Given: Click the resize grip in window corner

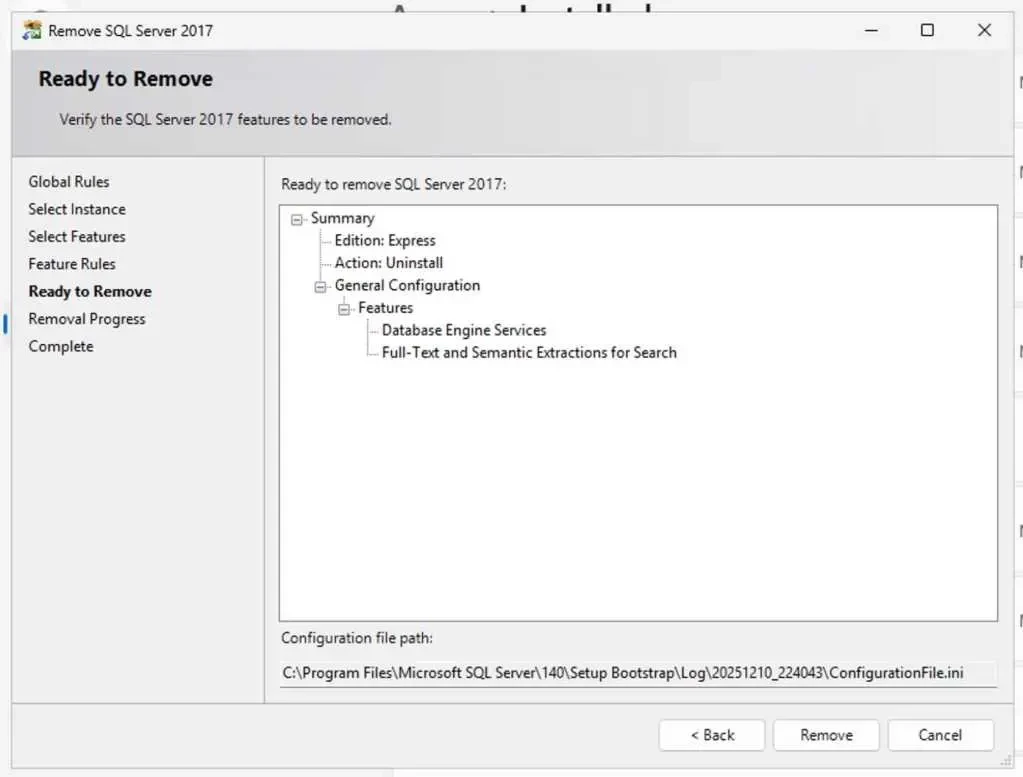Looking at the screenshot, I should click(1005, 760).
